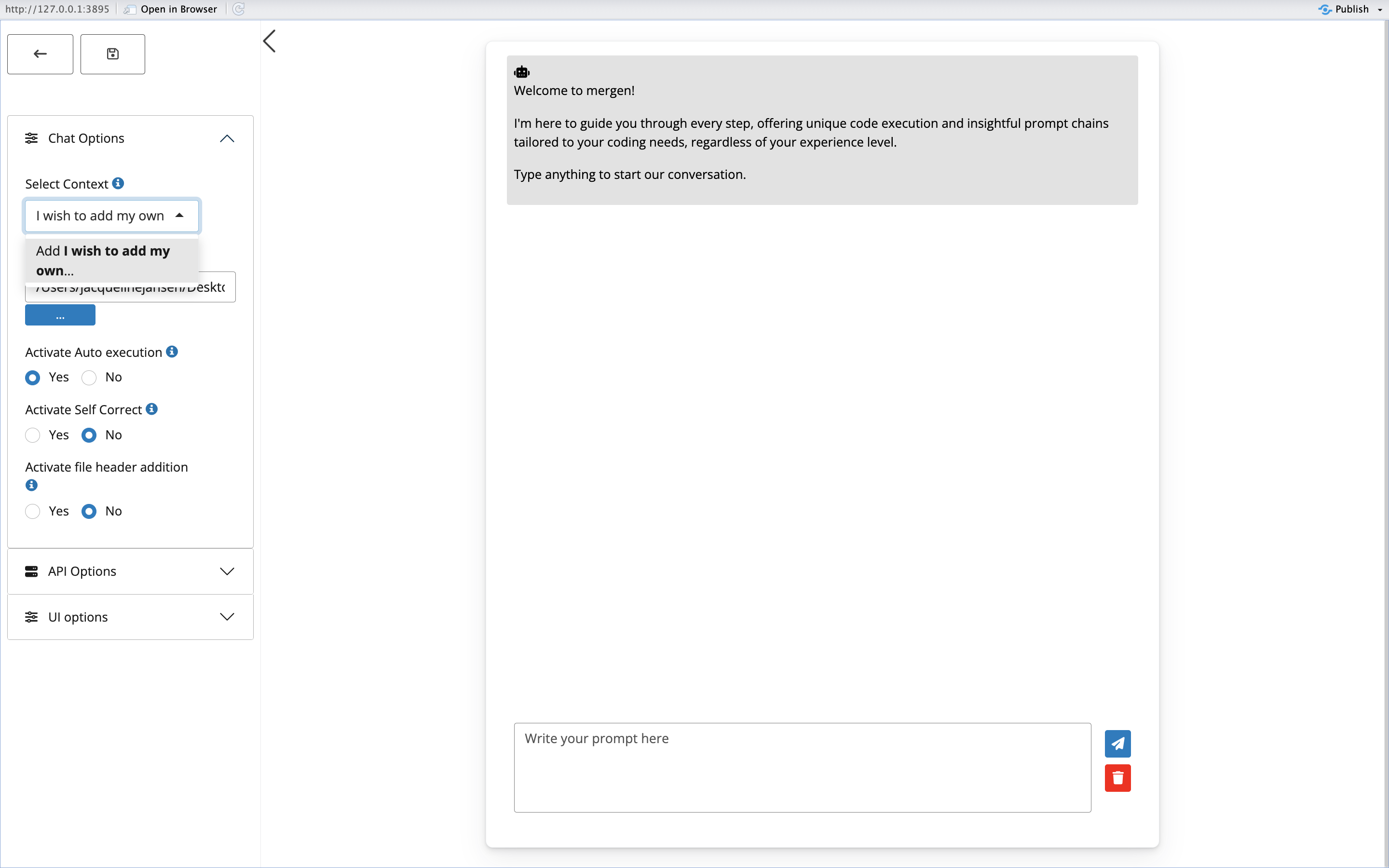Click the "Write your prompt here" text box
Screen dimensions: 1389x868
pyautogui.click(x=802, y=767)
